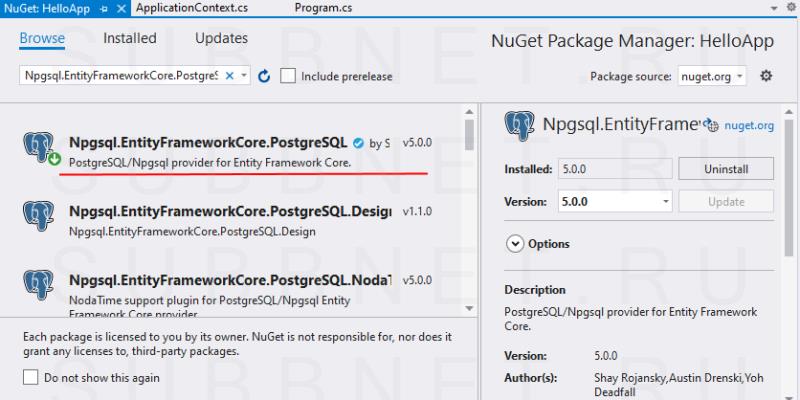800x400 pixels.
Task: Check Do not show this again
Action: click(x=30, y=378)
